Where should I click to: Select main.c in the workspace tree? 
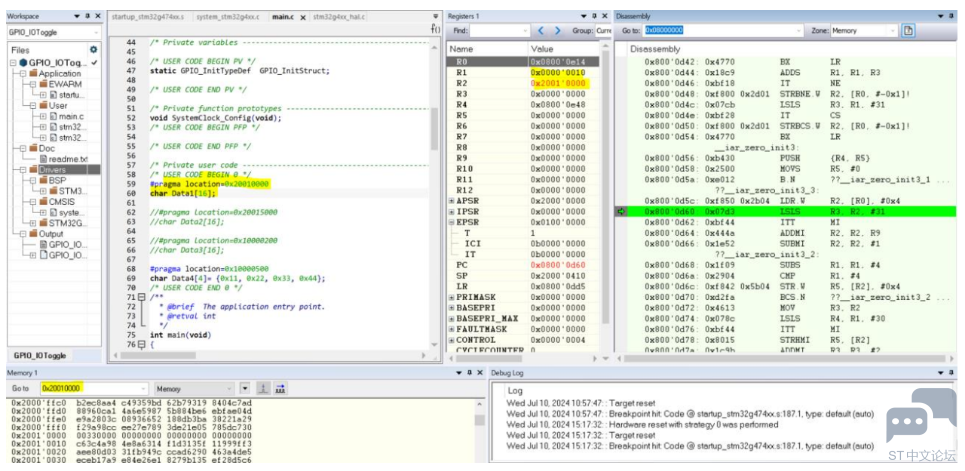[71, 116]
